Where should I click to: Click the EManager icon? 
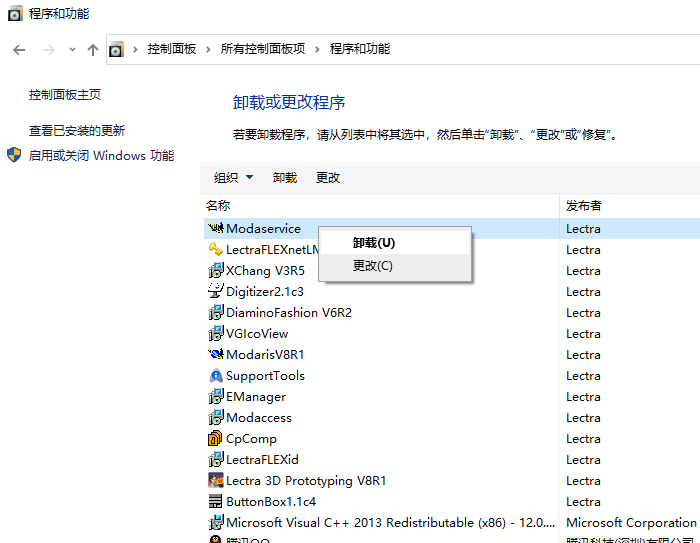pyautogui.click(x=216, y=396)
